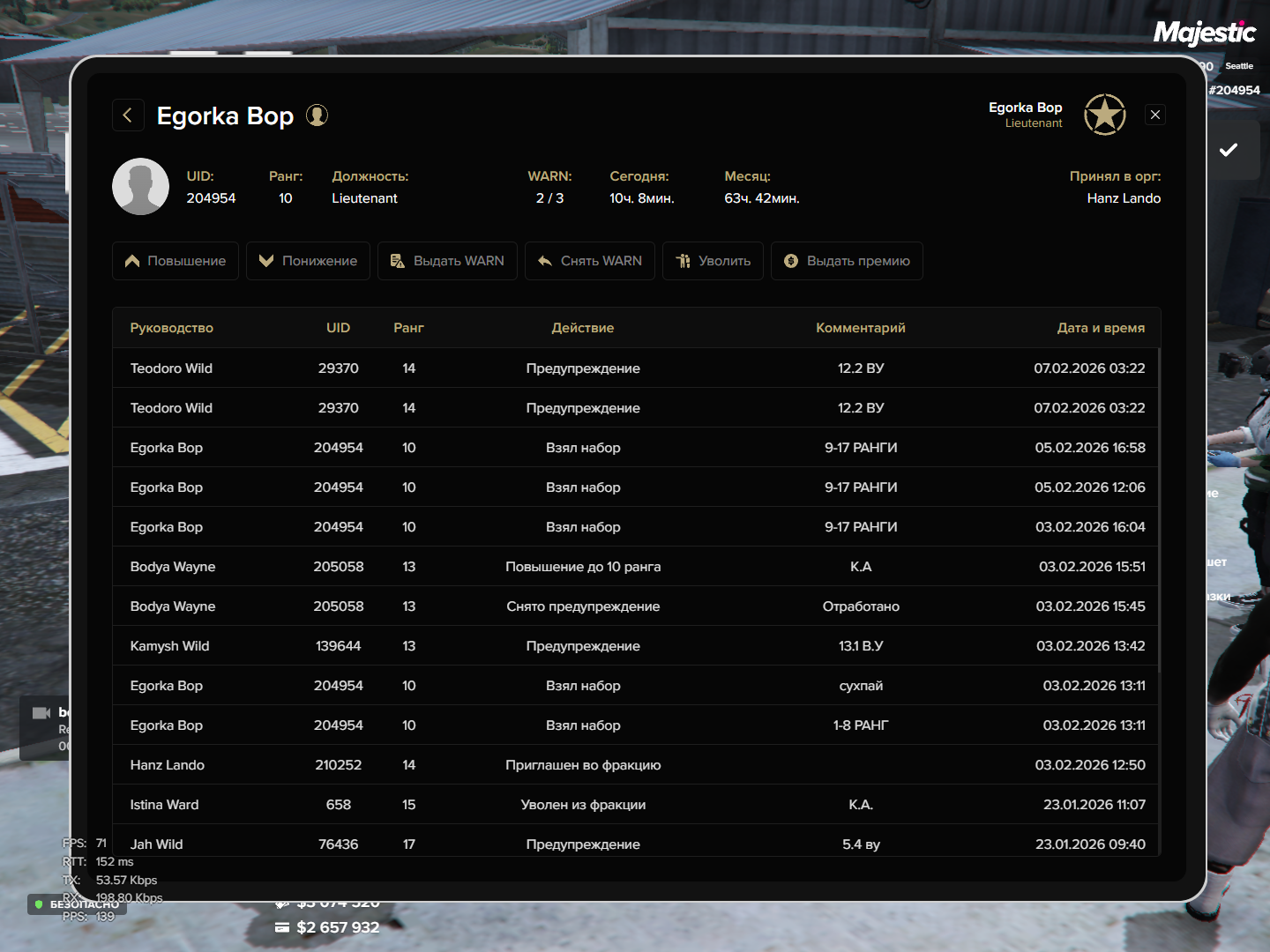Click the Снять WARN button
This screenshot has width=1270, height=952.
[589, 261]
